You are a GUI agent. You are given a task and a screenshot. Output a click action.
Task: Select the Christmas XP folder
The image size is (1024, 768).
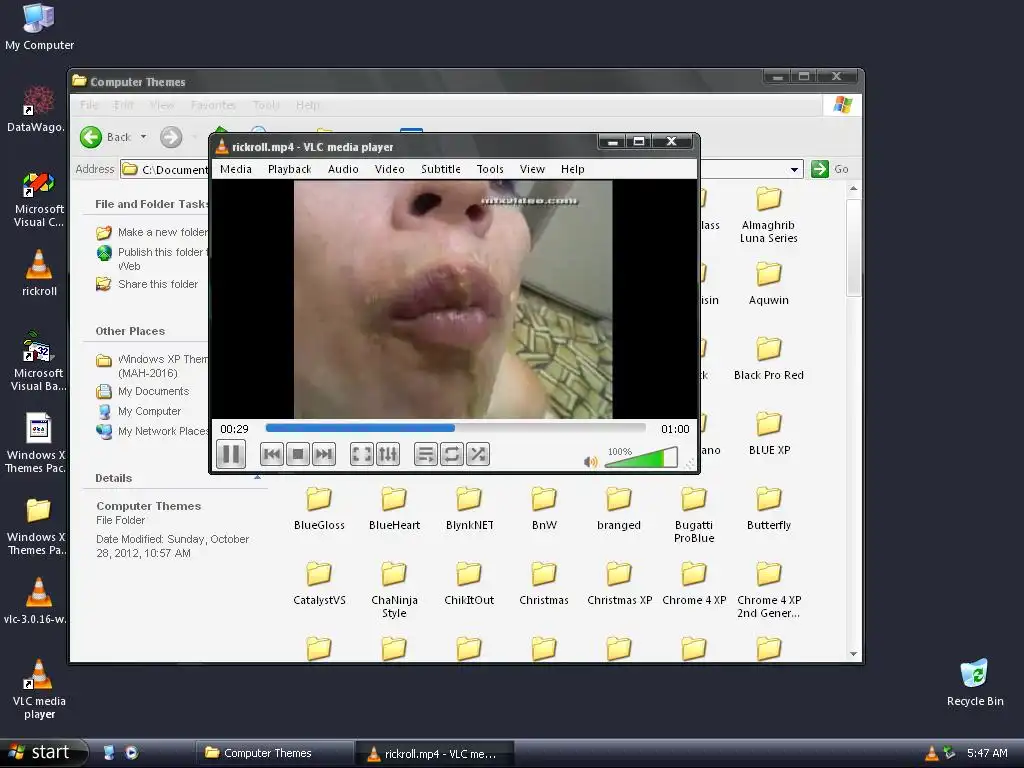[619, 584]
